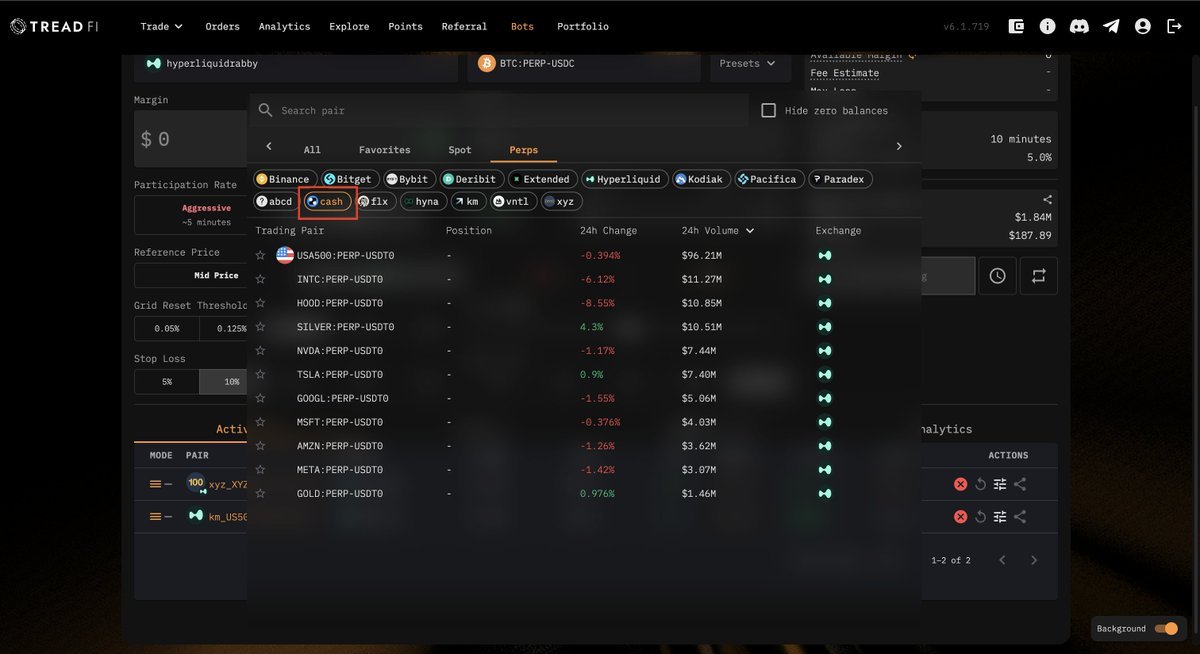Share the km_US50 bot row
1200x654 pixels.
point(1020,517)
